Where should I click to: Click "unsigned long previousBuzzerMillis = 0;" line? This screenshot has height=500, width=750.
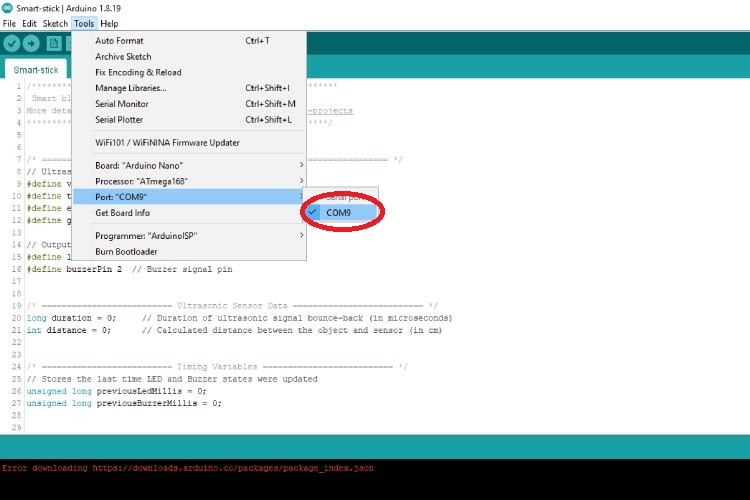click(124, 403)
